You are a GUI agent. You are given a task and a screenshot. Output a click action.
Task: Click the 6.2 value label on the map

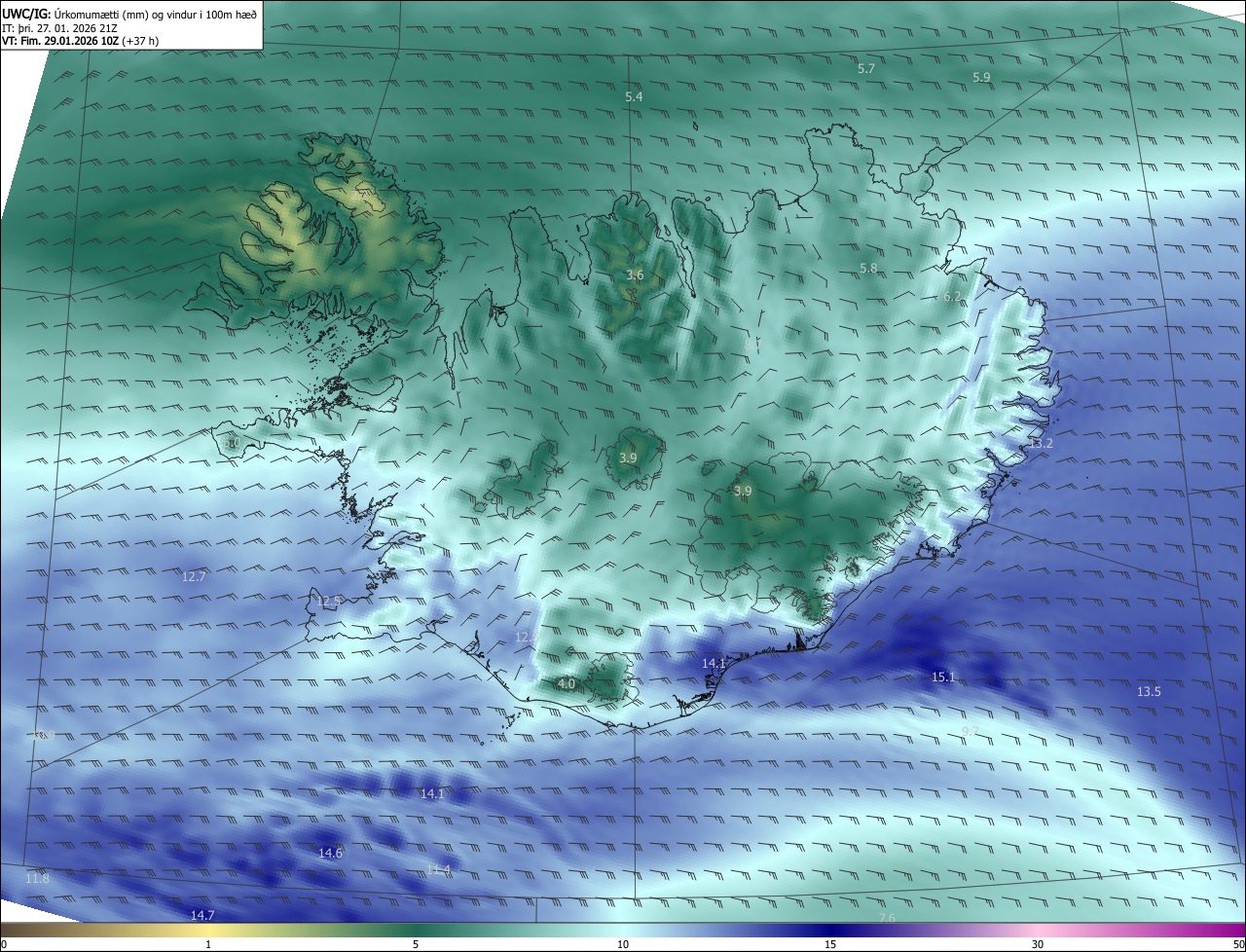click(952, 296)
